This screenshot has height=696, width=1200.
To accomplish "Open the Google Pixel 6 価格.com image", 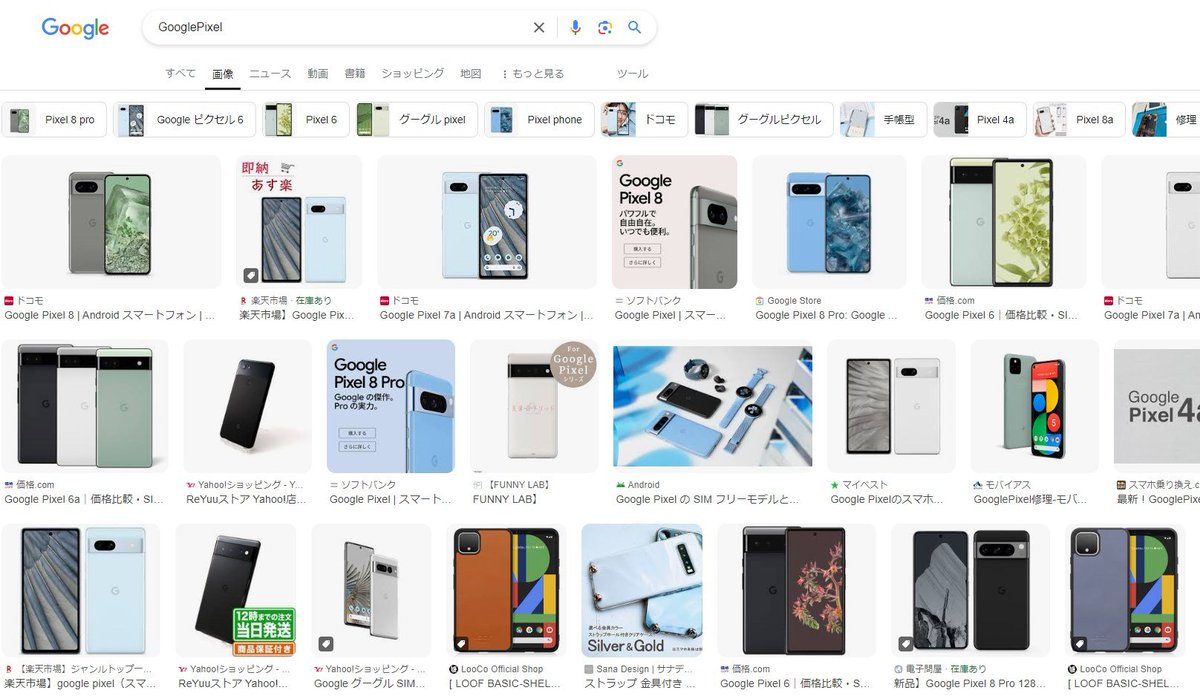I will pyautogui.click(x=1003, y=222).
